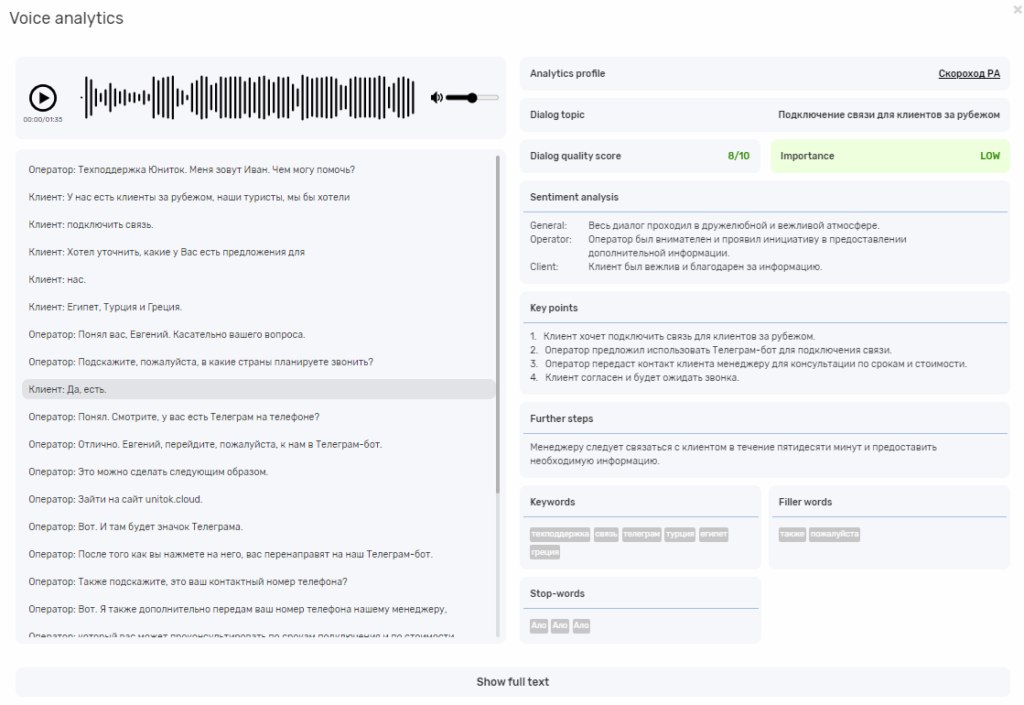Close the Voice analytics window
The height and width of the screenshot is (705, 1024).
[1017, 9]
